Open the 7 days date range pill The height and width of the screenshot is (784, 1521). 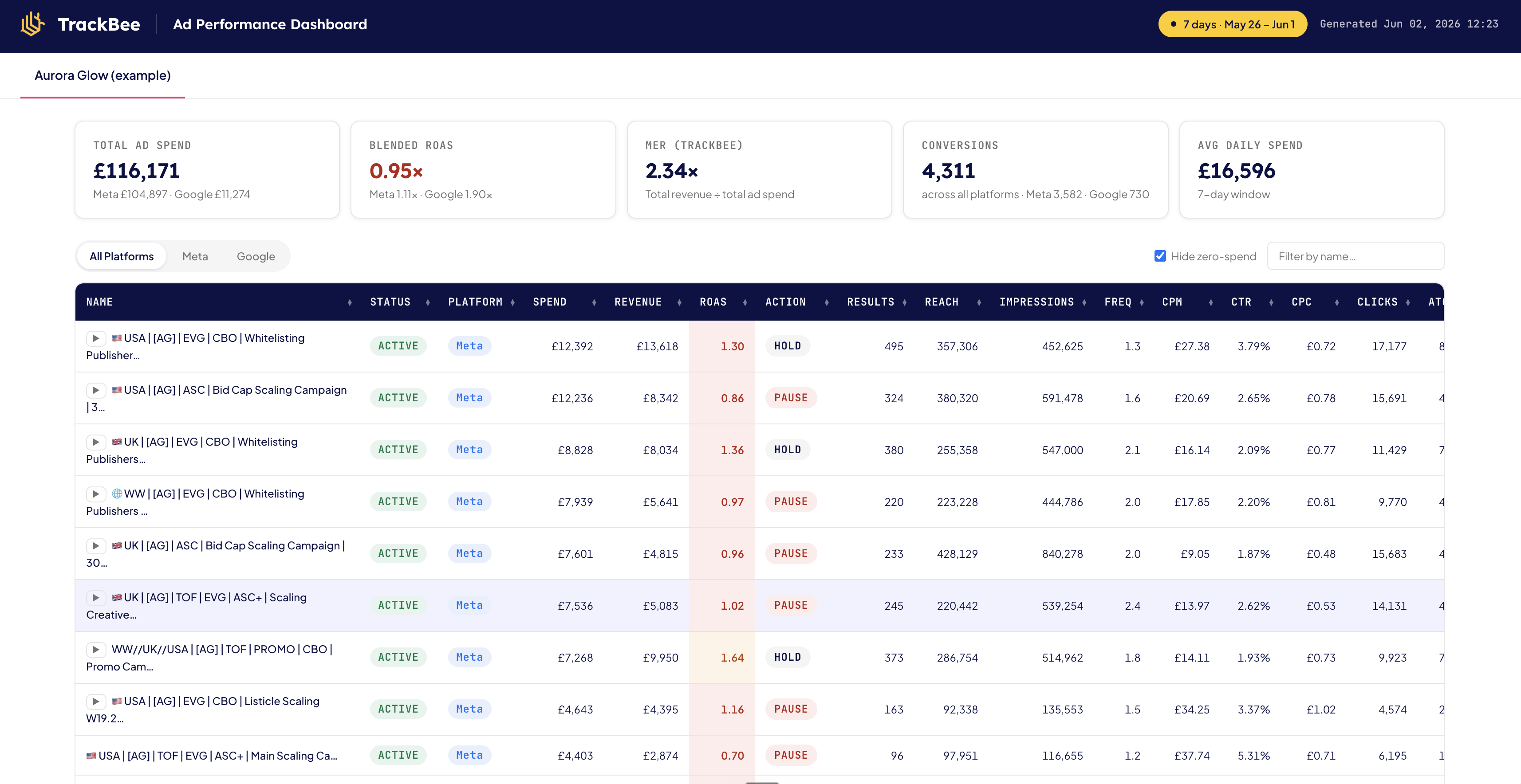1232,24
